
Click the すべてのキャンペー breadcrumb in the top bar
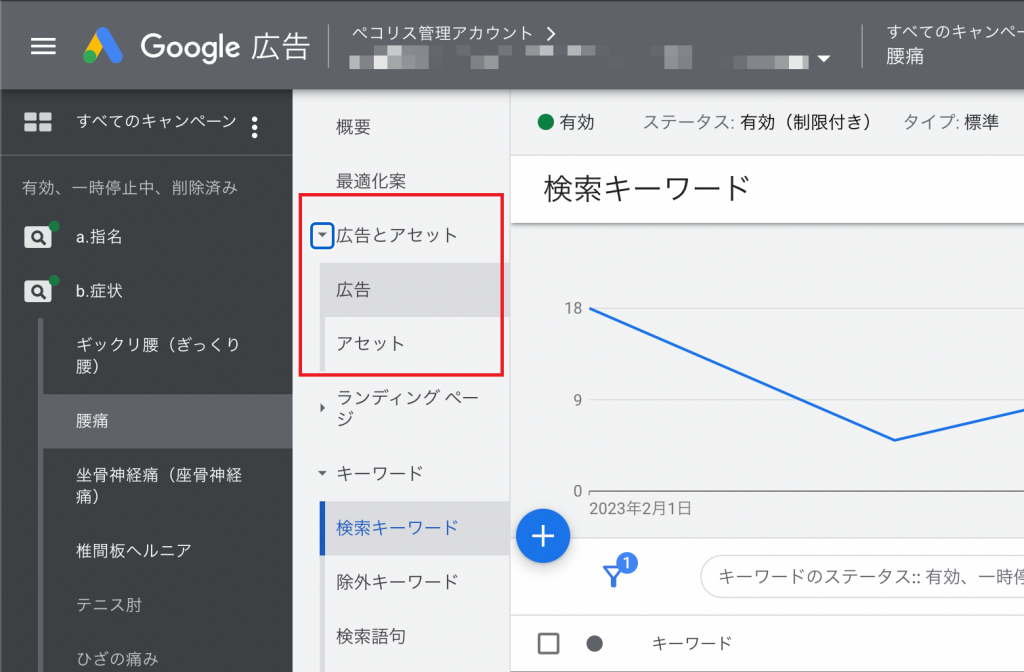pos(955,31)
